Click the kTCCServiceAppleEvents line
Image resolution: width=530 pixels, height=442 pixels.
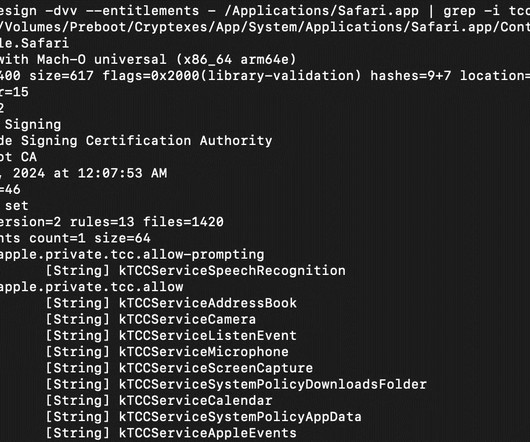pos(208,433)
